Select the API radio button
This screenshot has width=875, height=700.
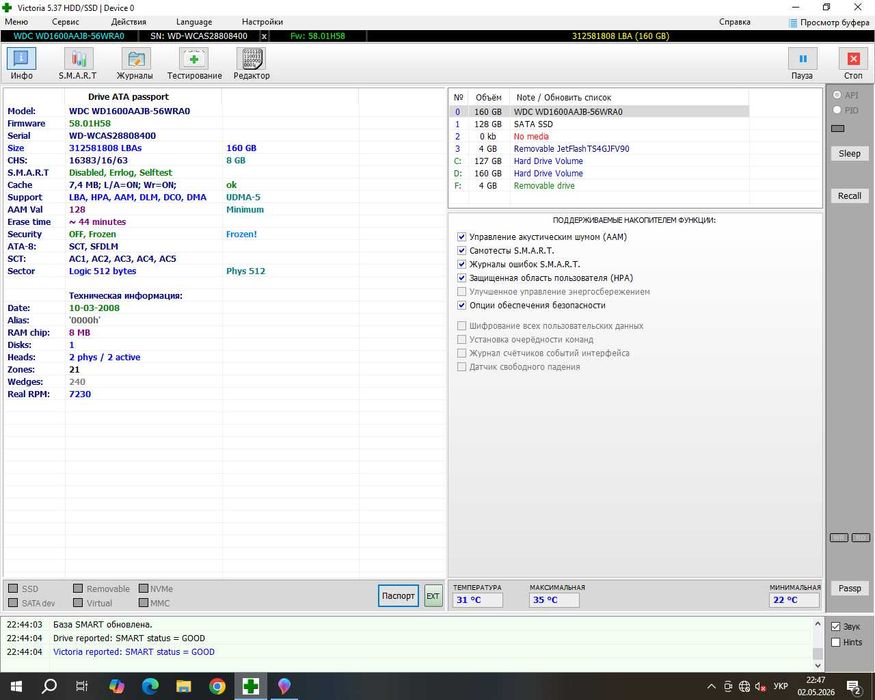coord(836,95)
